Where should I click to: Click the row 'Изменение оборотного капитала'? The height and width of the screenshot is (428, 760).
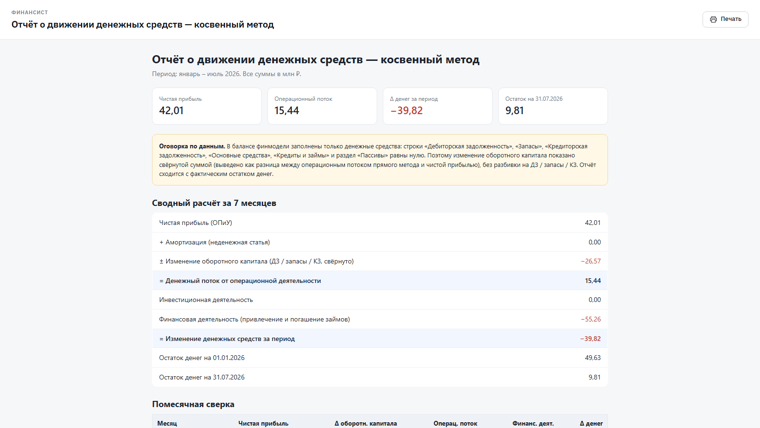point(380,261)
